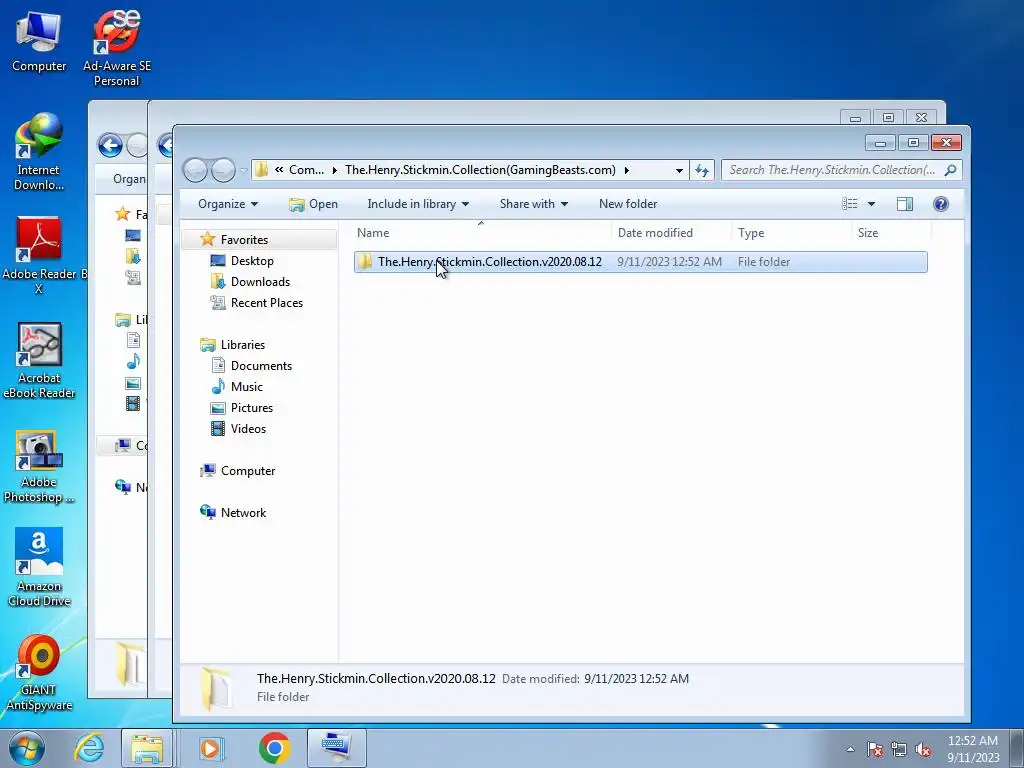1024x768 pixels.
Task: Launch GIANT AntiSpyware desktop icon
Action: 39,673
